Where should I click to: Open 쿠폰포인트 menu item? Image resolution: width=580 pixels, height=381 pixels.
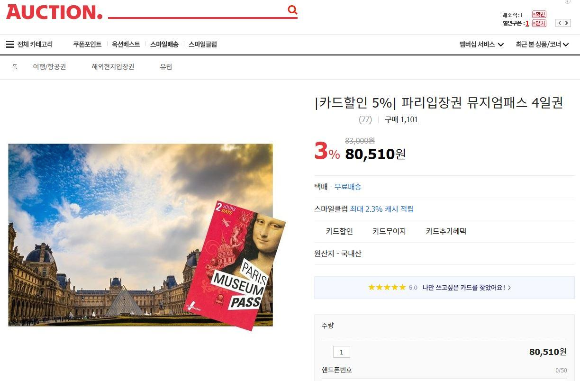87,44
